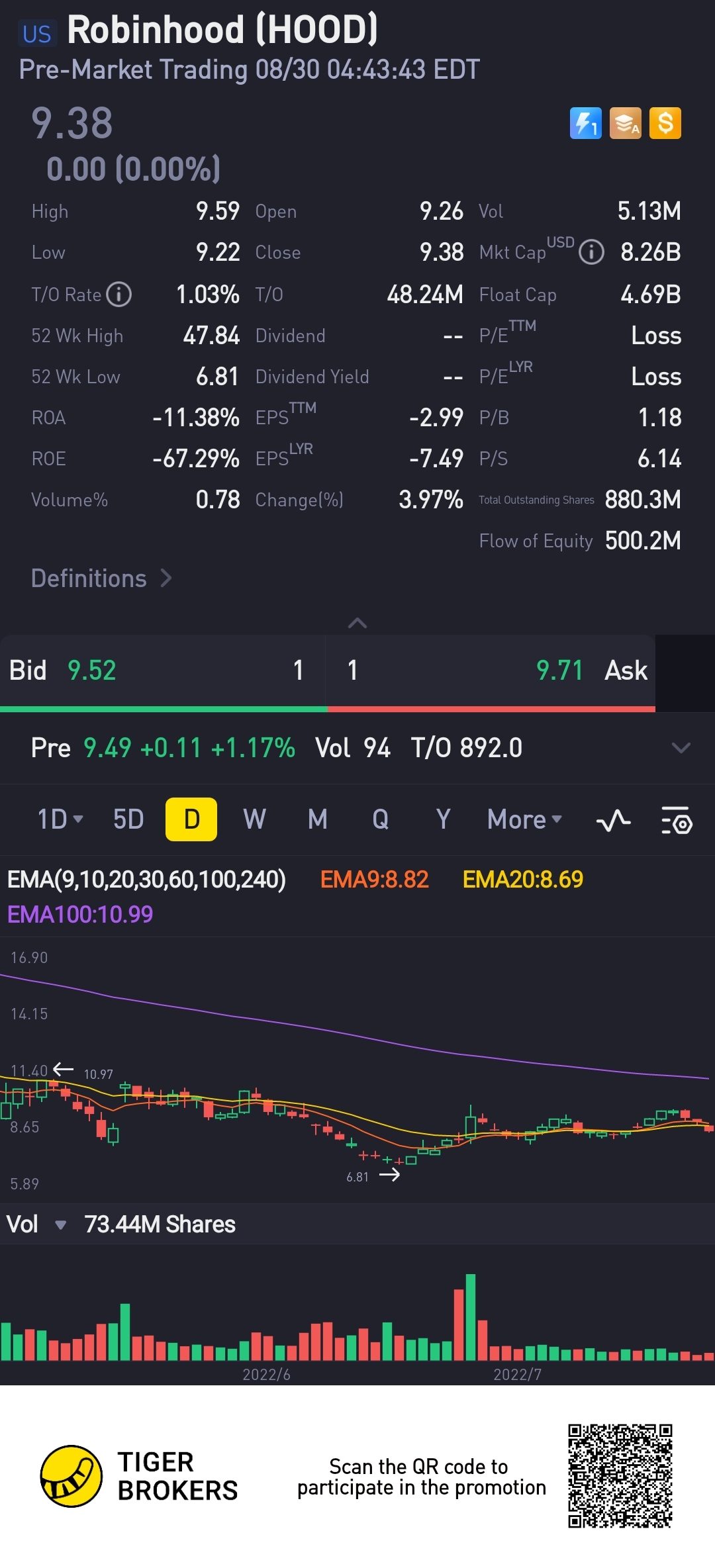
Task: Open the 1D interval dropdown
Action: (x=60, y=819)
